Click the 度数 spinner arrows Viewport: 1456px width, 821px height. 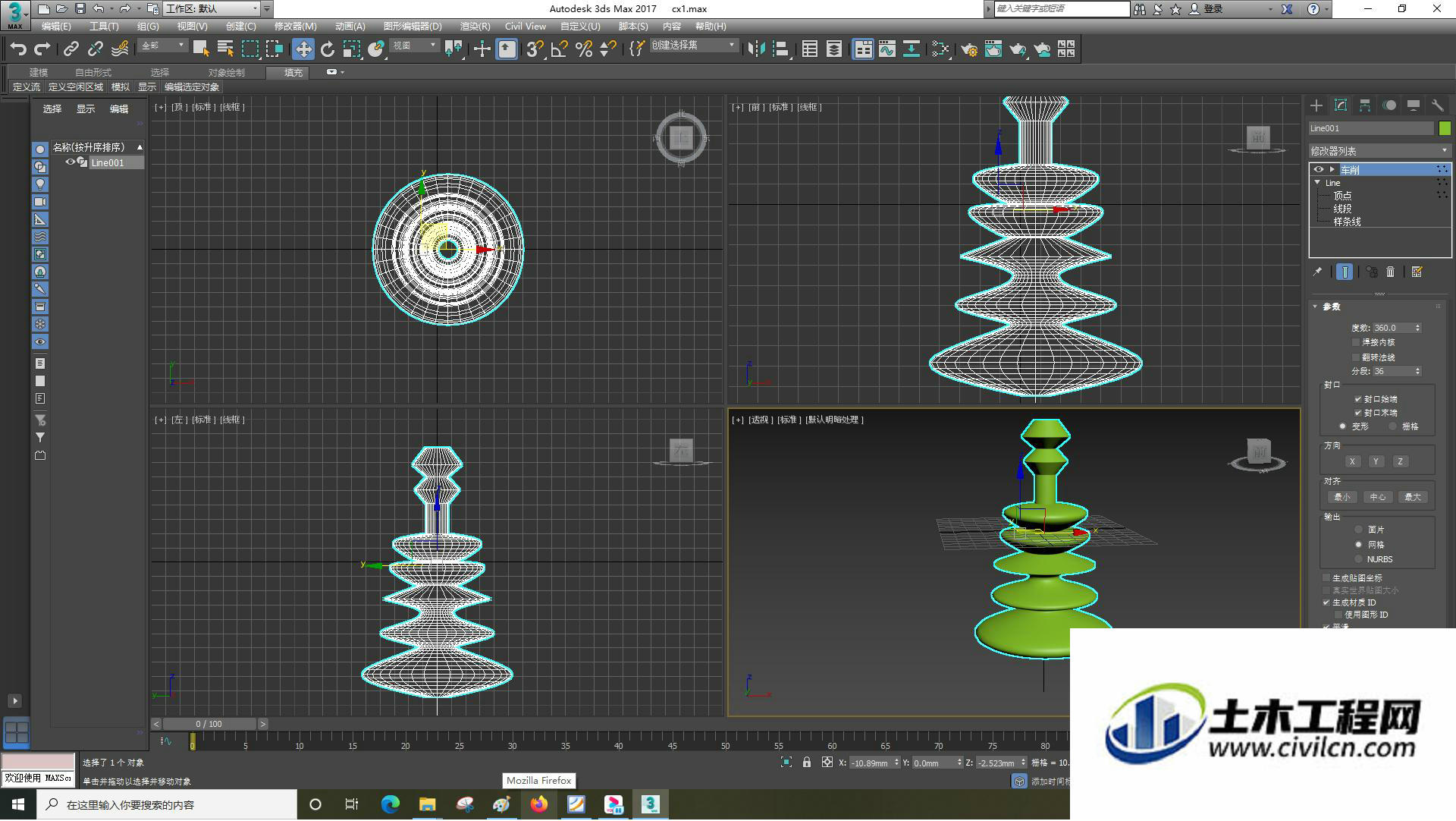pyautogui.click(x=1417, y=328)
